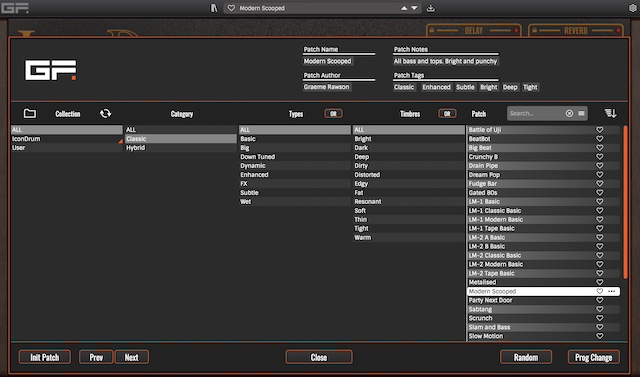
Task: Click heart icon for Modern Scooped row
Action: [x=600, y=291]
